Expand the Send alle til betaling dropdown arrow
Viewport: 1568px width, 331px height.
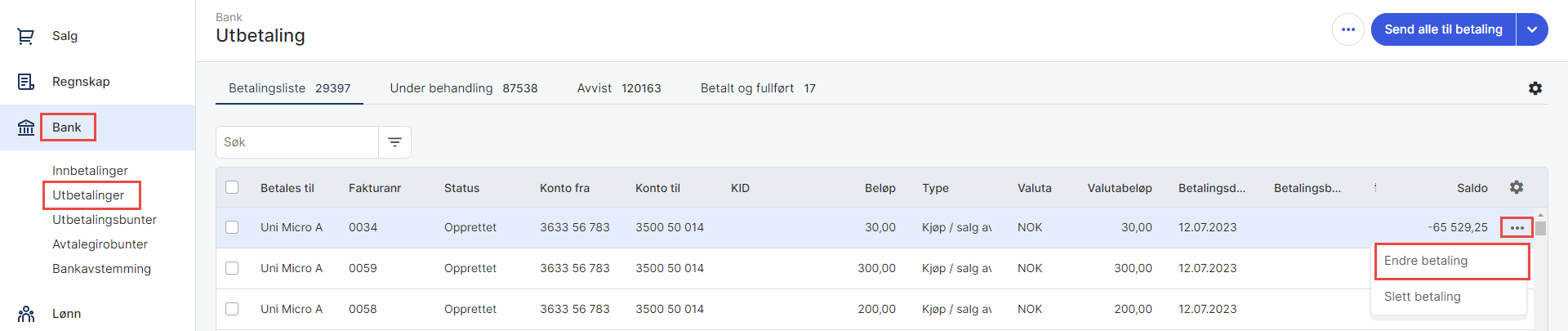(1532, 29)
